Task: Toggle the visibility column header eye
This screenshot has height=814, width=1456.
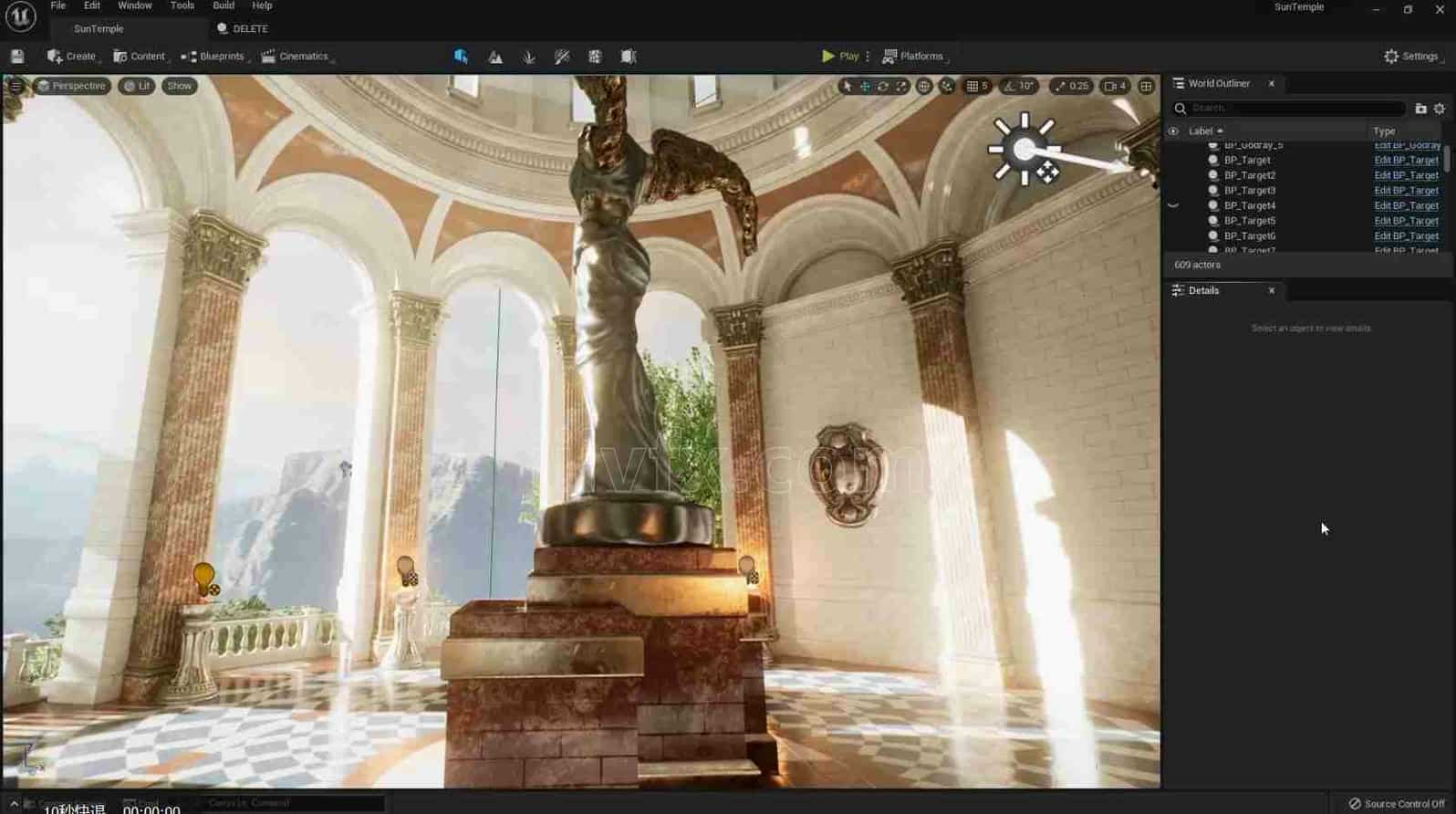Action: click(x=1173, y=131)
